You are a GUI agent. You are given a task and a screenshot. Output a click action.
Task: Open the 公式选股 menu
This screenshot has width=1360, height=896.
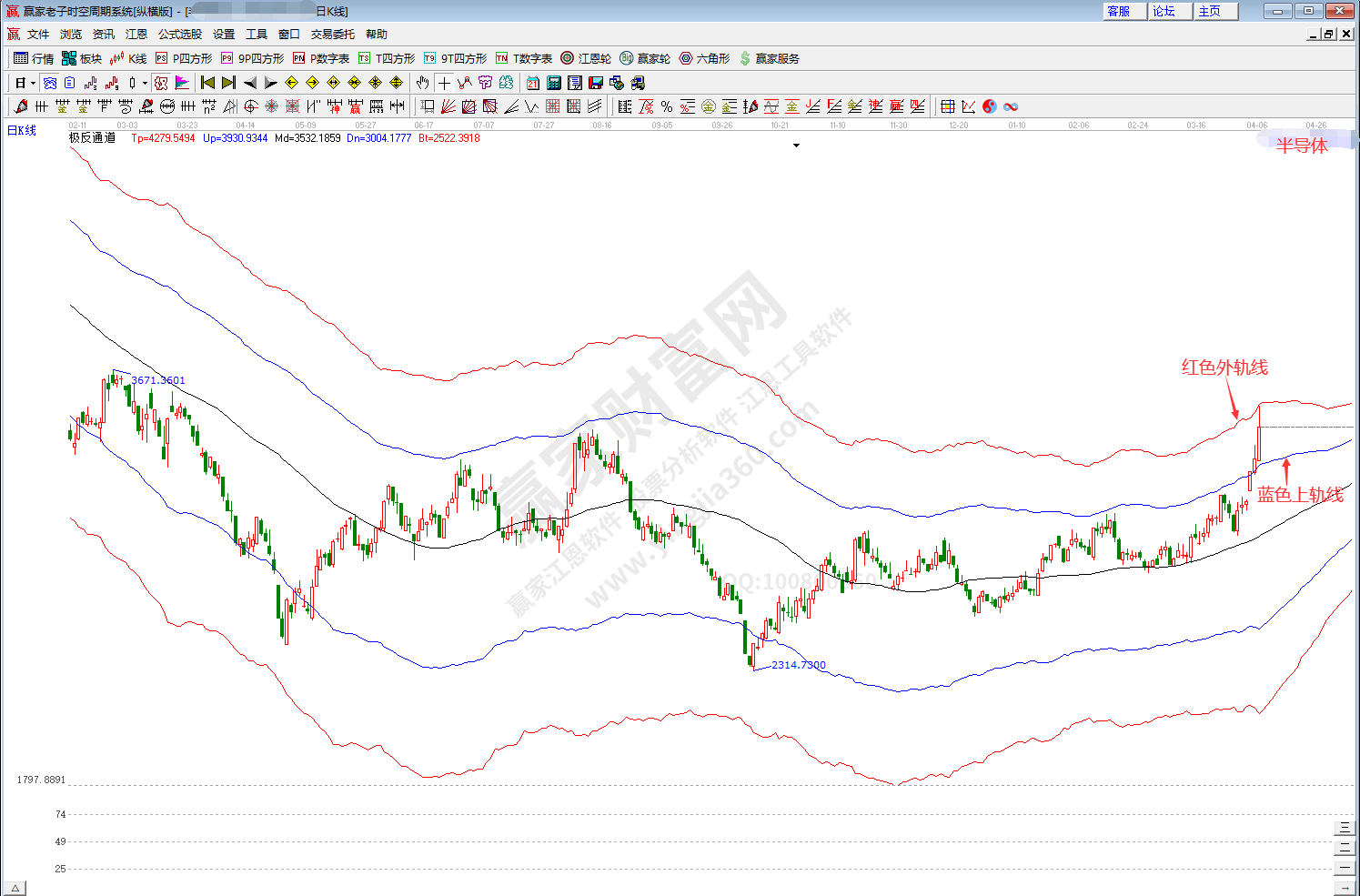tap(180, 34)
